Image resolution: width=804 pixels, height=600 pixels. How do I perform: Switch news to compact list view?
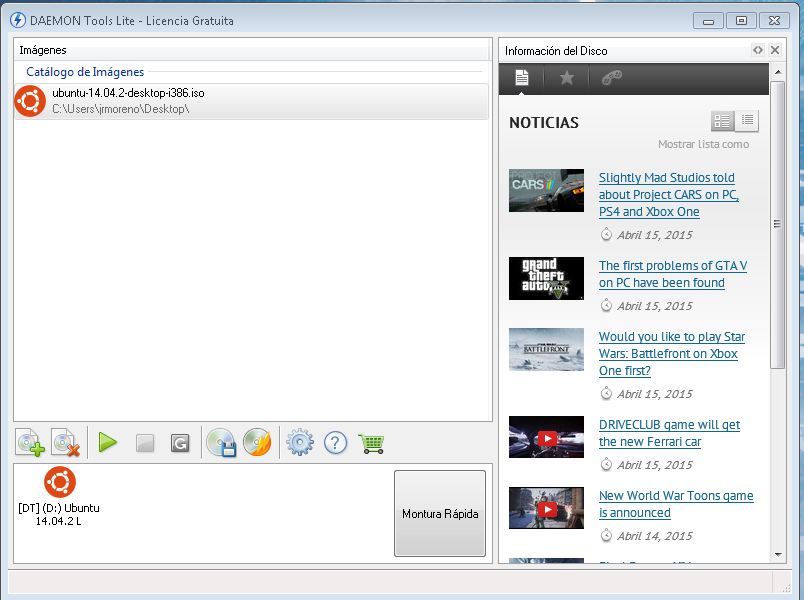pyautogui.click(x=747, y=120)
